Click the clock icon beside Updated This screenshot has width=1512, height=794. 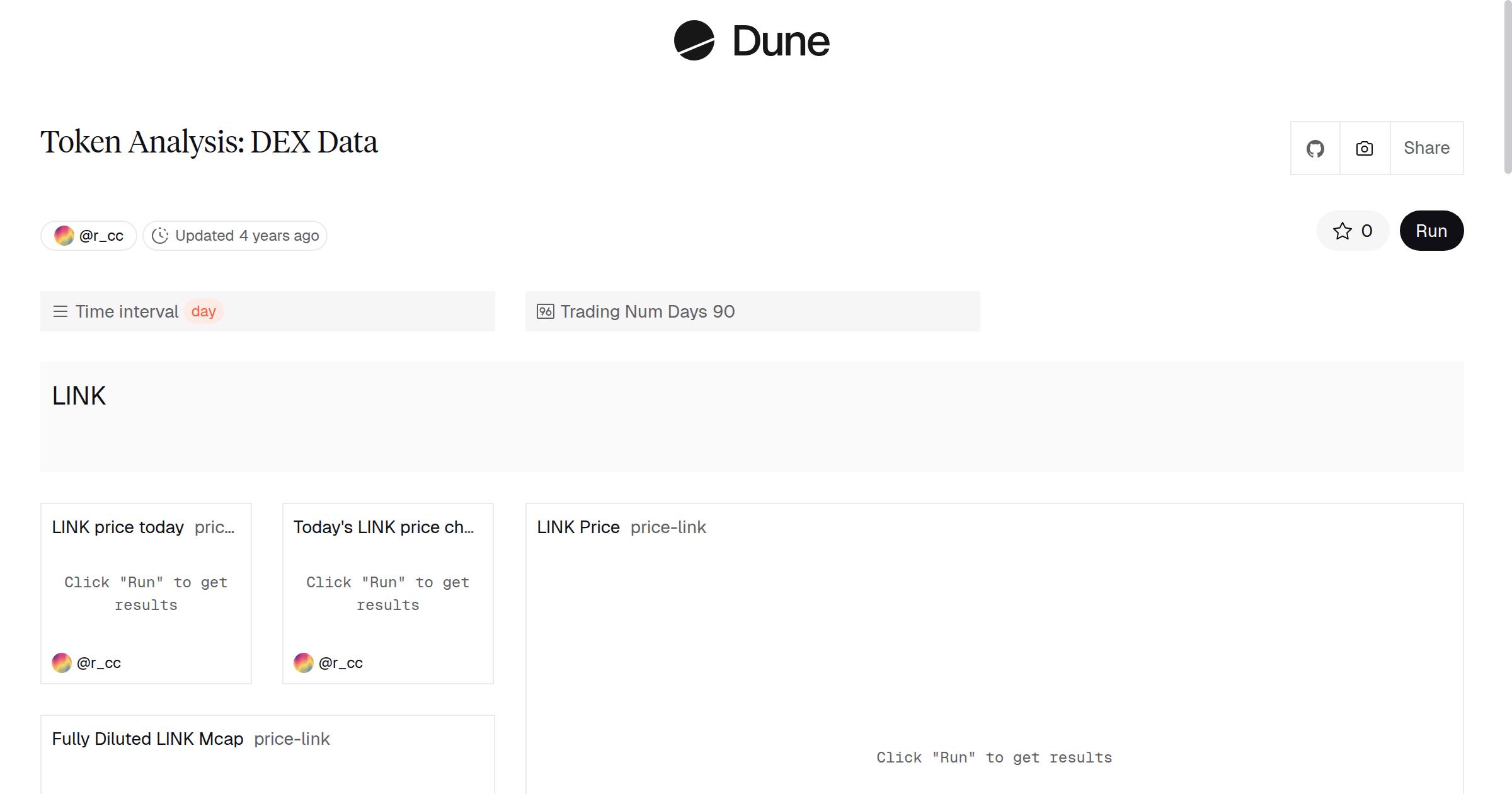tap(160, 236)
